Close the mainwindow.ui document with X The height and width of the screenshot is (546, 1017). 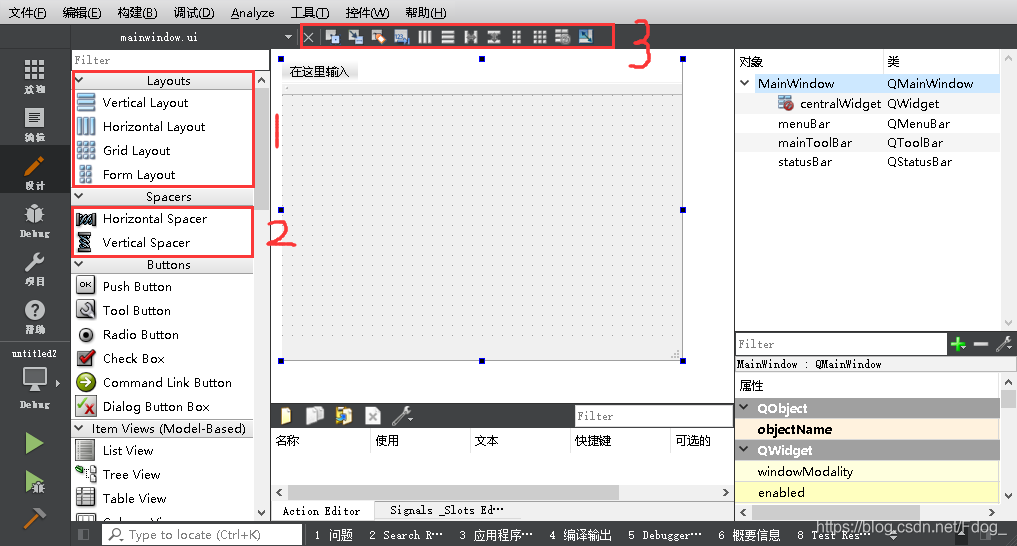(309, 37)
